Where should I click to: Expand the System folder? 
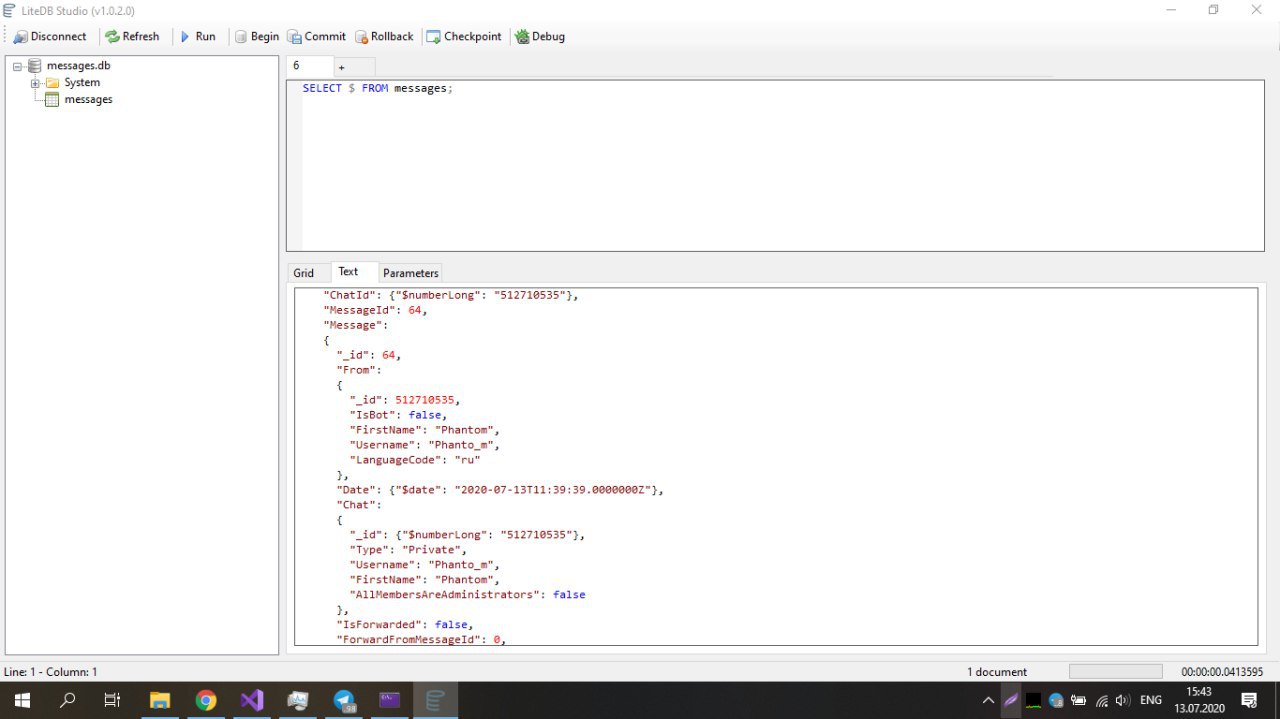point(35,83)
